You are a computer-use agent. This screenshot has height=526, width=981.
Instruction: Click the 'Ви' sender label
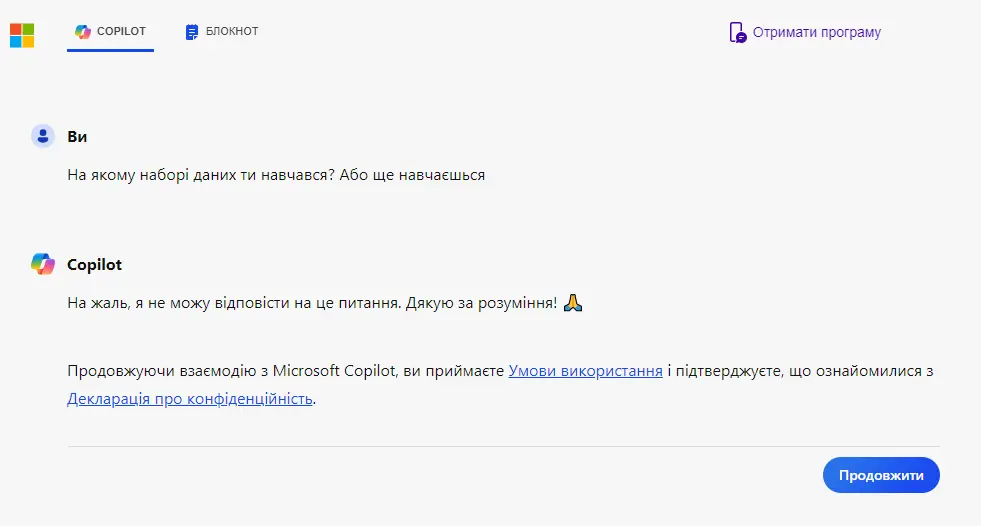click(77, 136)
